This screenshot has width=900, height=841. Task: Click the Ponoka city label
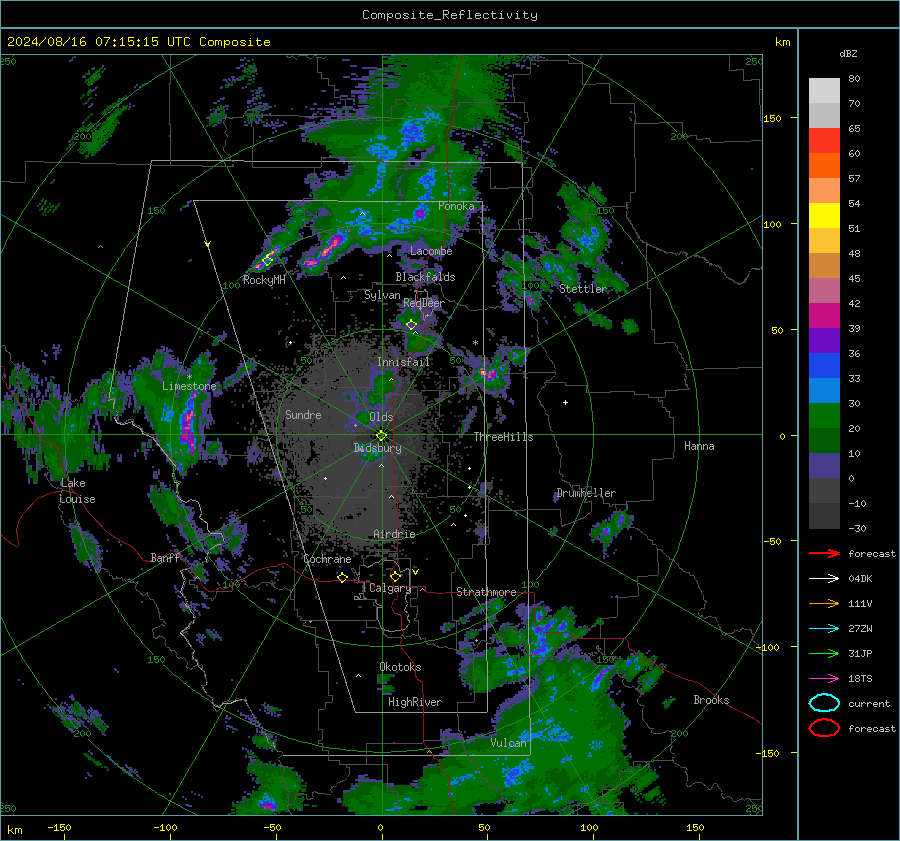coord(456,206)
